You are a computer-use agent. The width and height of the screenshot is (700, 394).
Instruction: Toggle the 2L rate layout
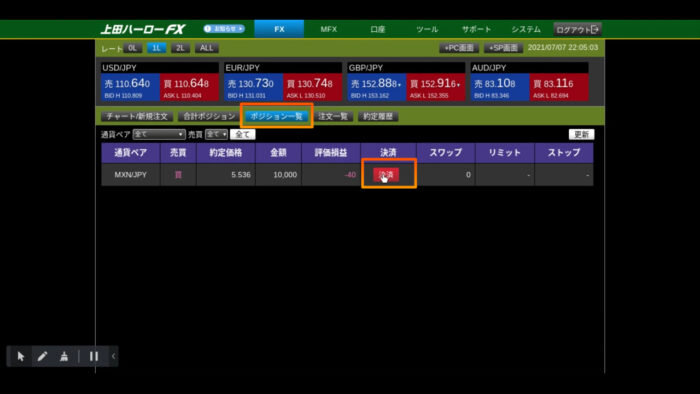[x=180, y=48]
